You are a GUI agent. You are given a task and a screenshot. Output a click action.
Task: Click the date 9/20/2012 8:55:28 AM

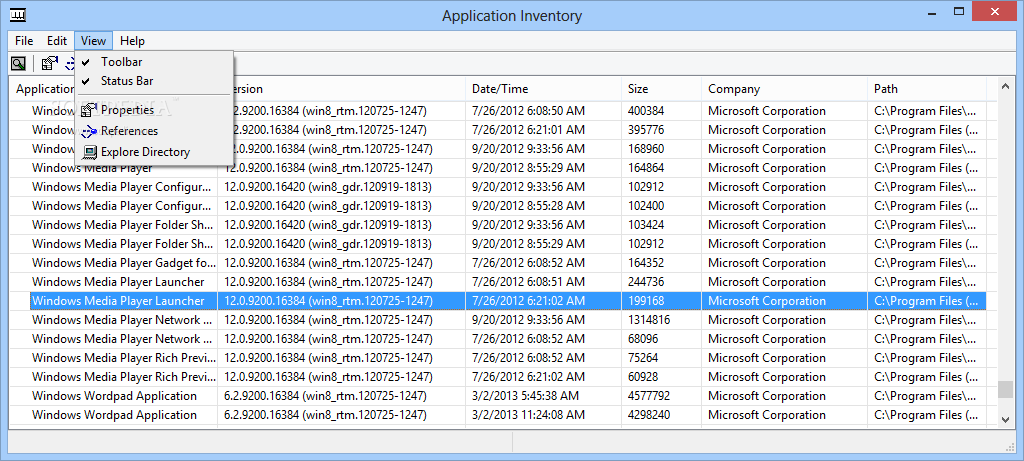coord(528,206)
